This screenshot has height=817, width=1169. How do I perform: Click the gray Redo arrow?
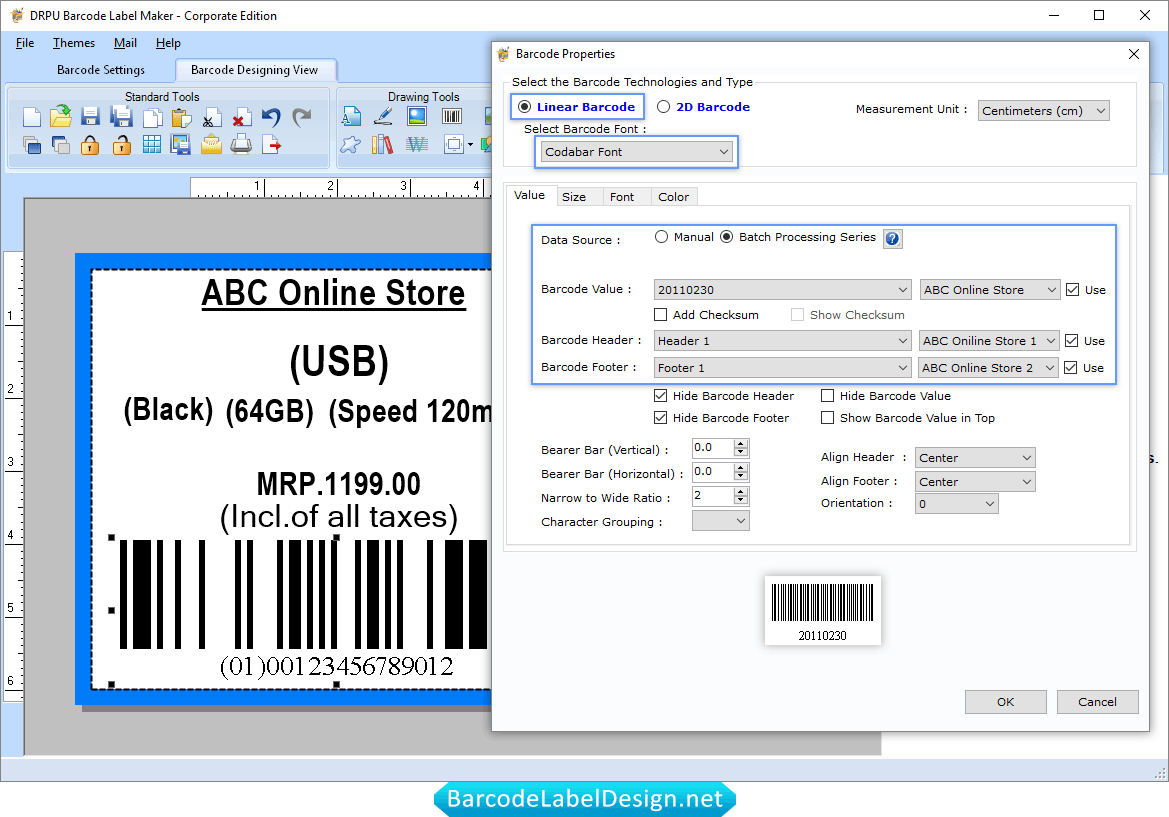302,117
